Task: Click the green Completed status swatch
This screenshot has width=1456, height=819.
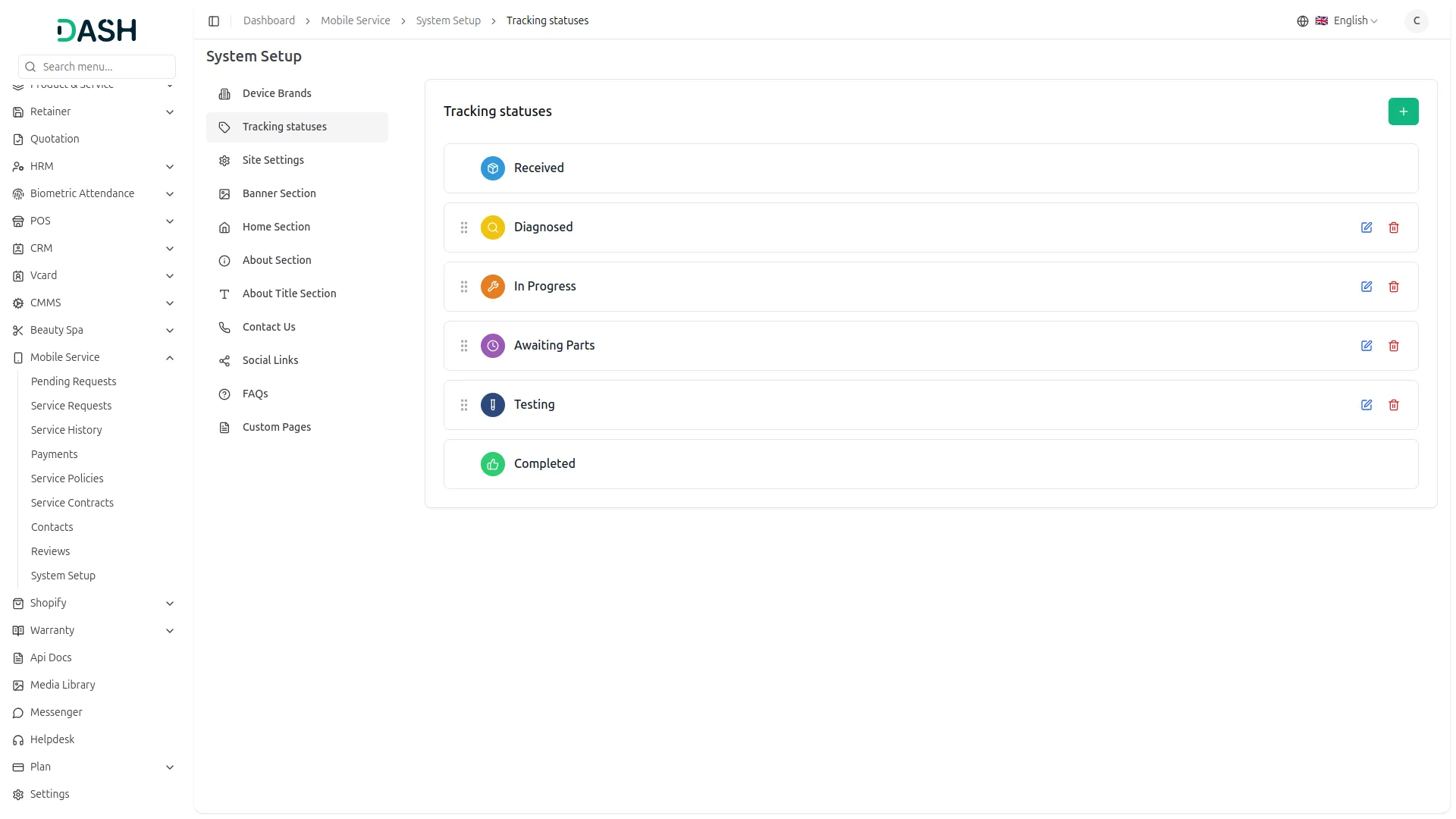Action: click(x=492, y=463)
